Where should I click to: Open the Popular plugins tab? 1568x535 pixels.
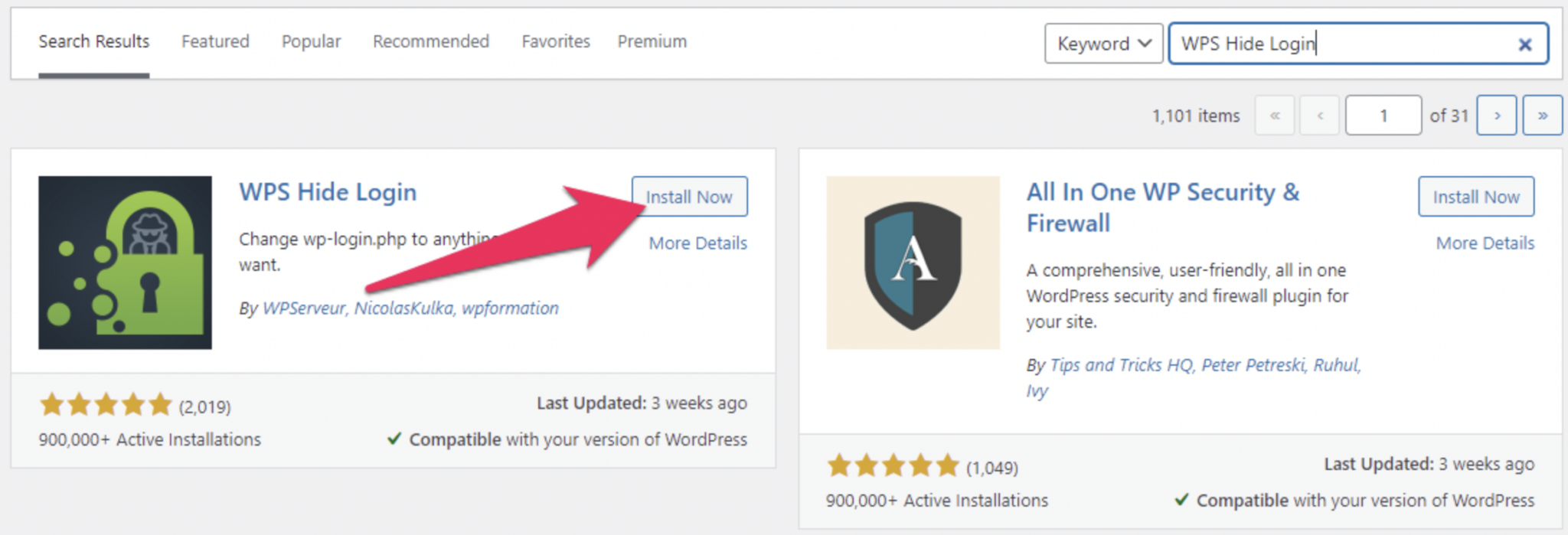pos(311,41)
